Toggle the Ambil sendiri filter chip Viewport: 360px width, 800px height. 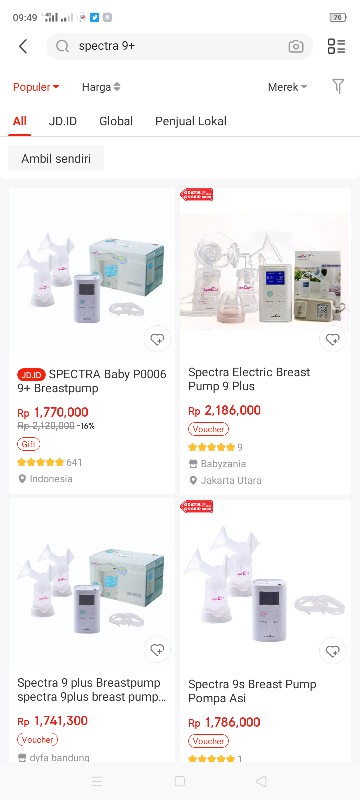pyautogui.click(x=56, y=159)
